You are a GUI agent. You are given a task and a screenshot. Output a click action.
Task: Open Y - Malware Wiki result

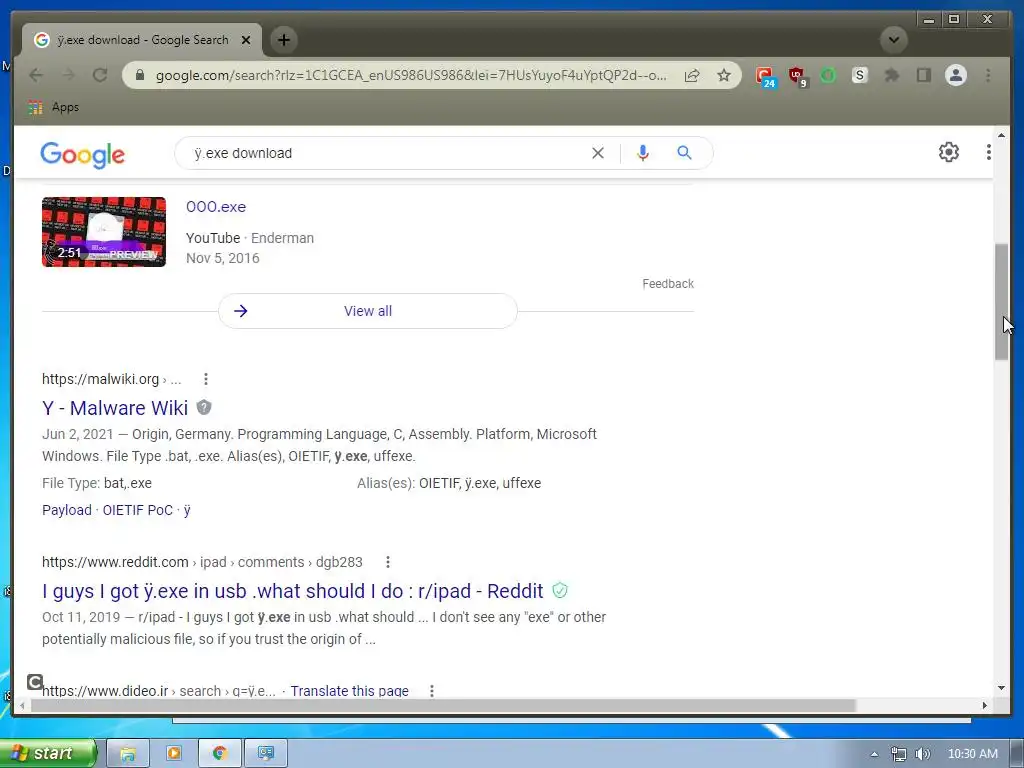coord(115,408)
